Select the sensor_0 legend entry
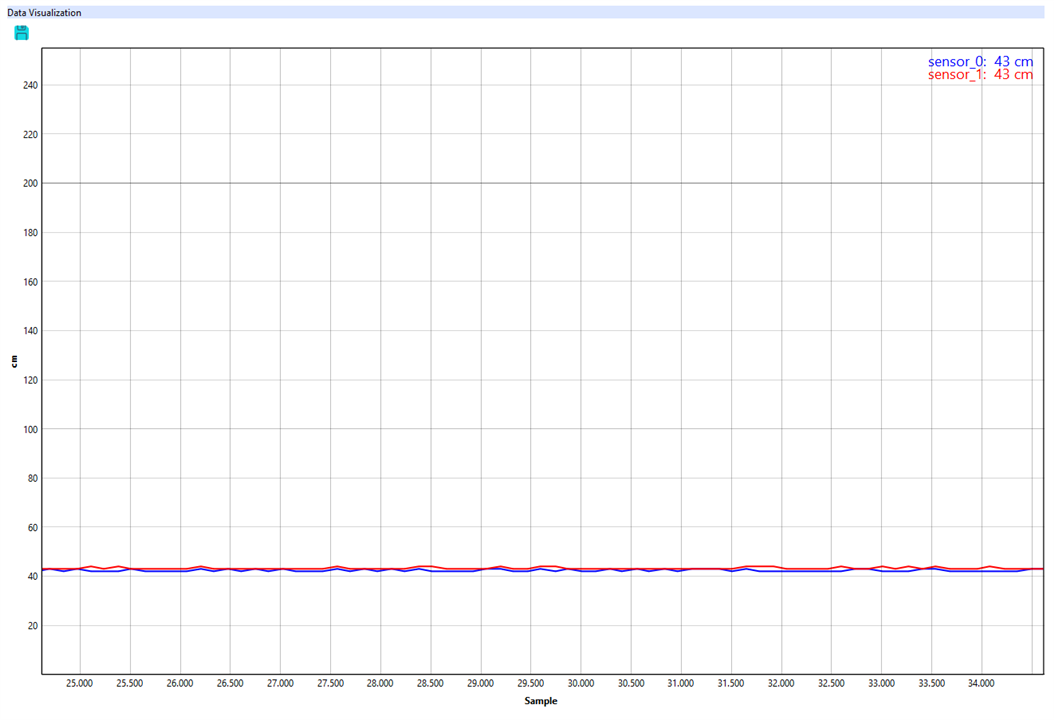The height and width of the screenshot is (720, 1054). [980, 62]
